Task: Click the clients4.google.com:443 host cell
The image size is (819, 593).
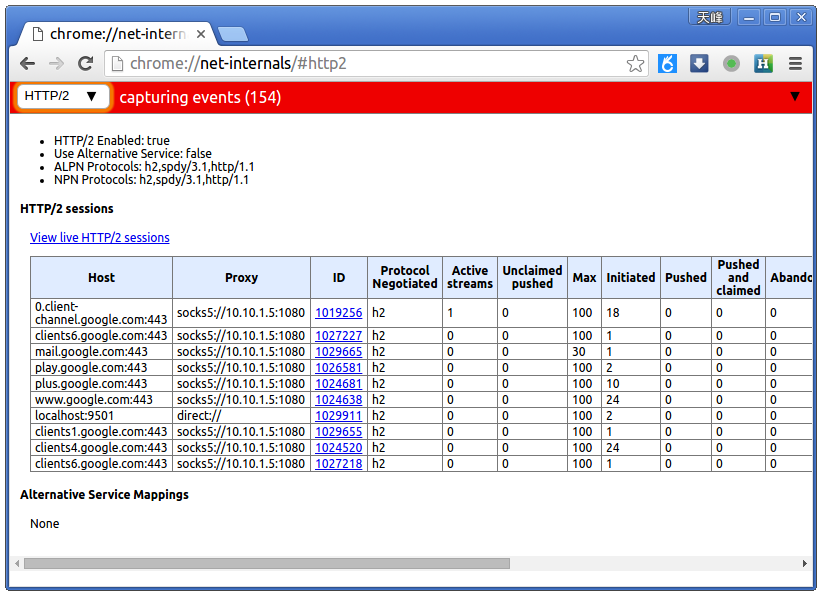Action: 101,448
